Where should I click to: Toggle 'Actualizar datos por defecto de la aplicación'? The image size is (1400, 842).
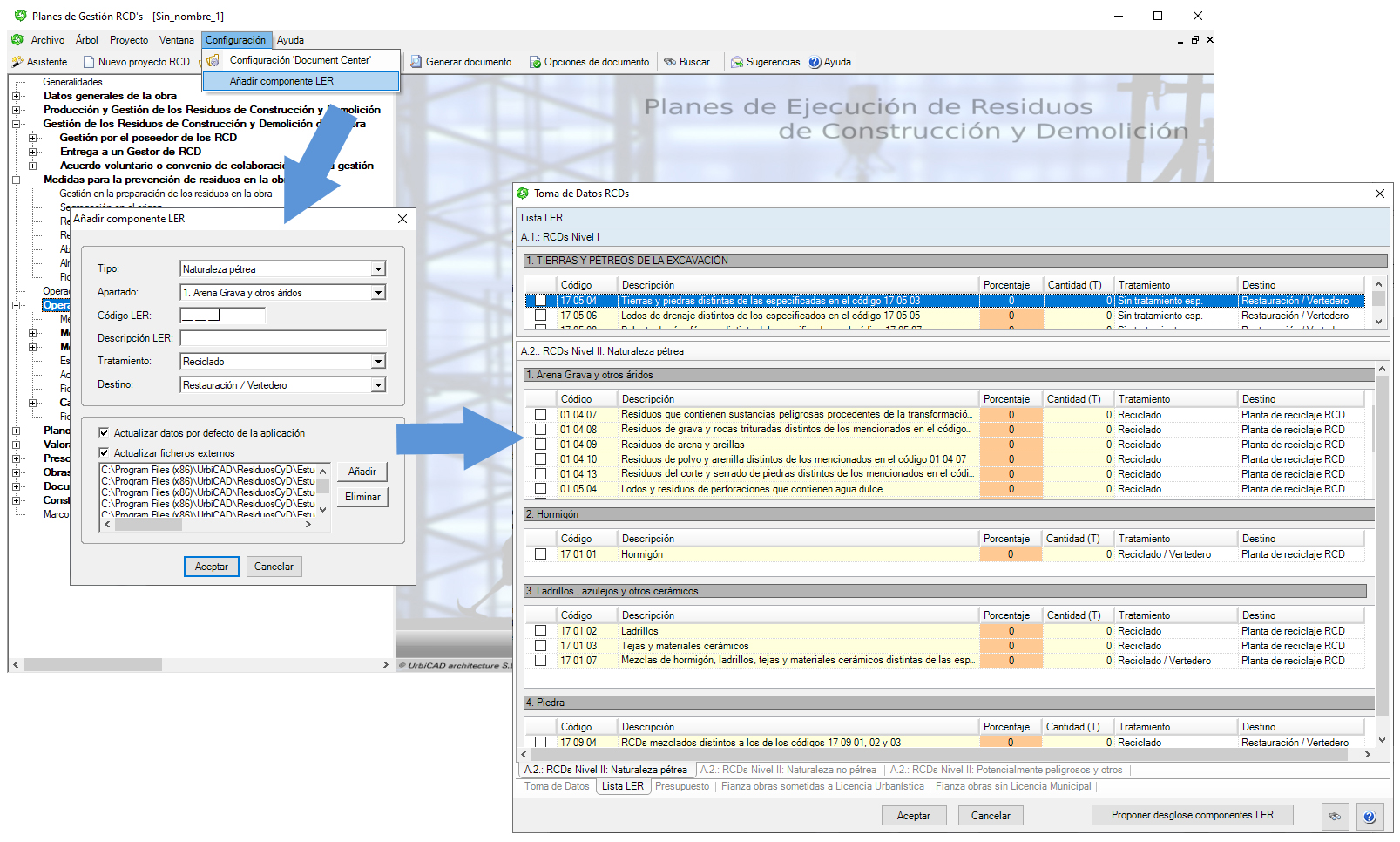tap(104, 432)
